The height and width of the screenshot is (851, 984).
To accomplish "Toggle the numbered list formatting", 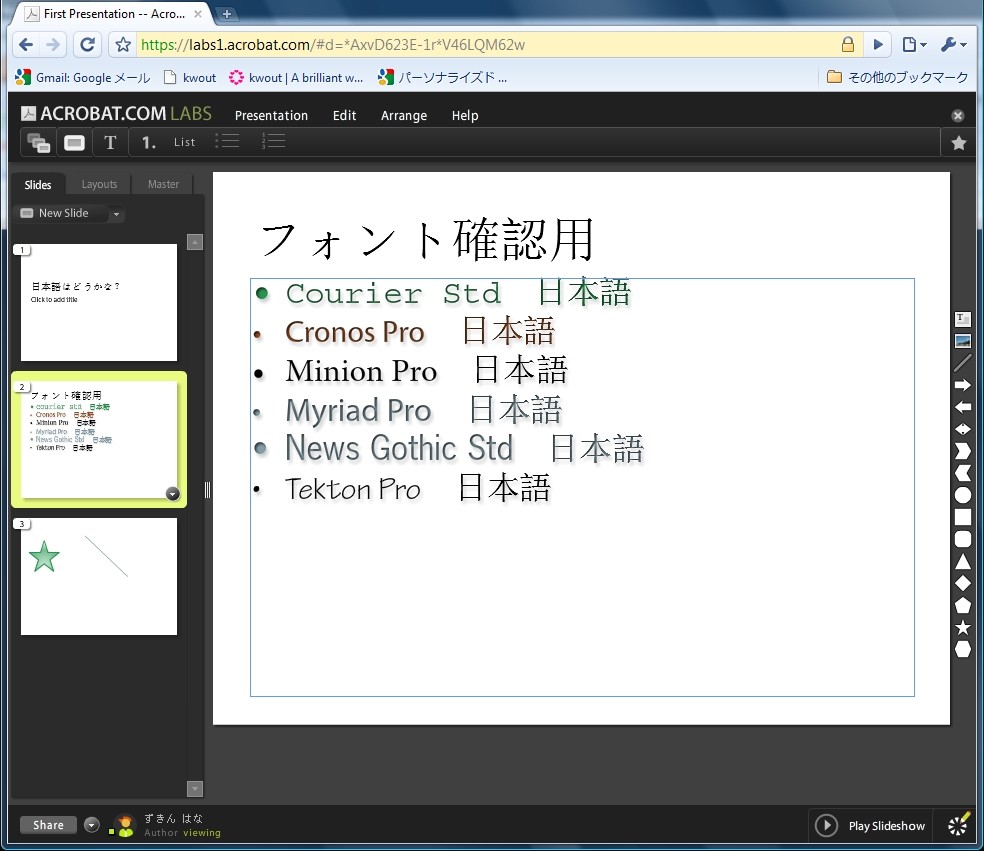I will click(x=272, y=142).
